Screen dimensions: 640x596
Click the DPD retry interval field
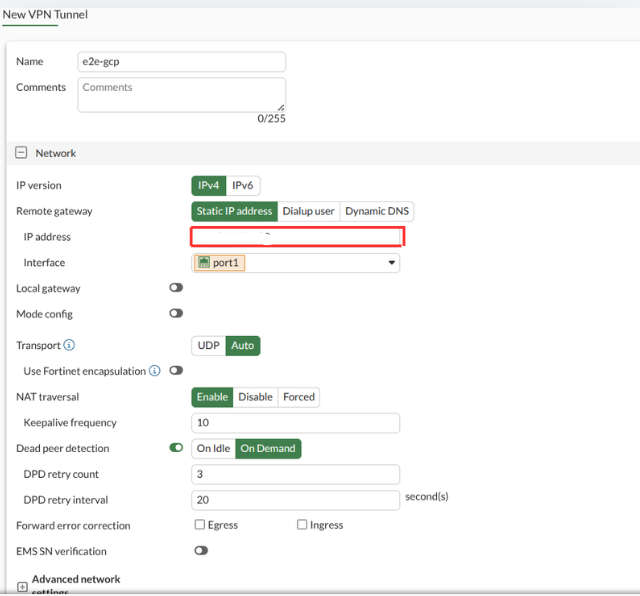(296, 500)
